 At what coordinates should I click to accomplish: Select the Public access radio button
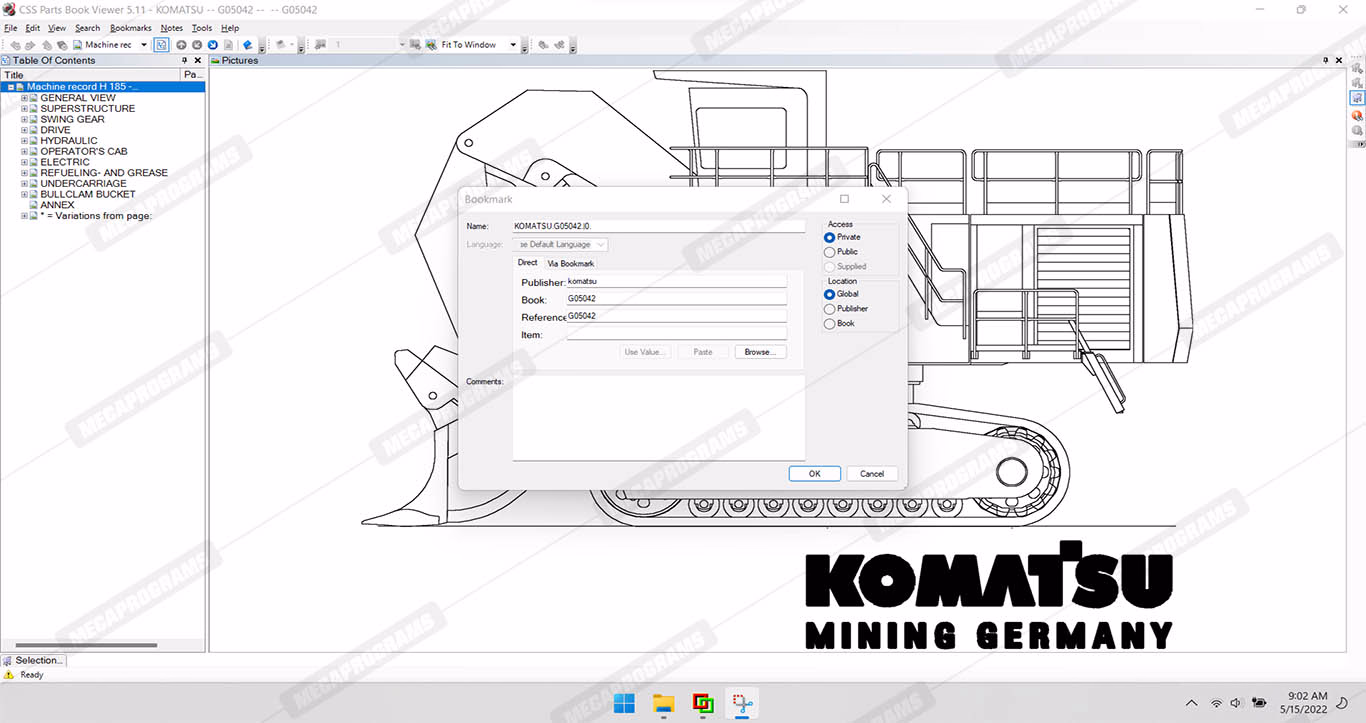click(x=829, y=252)
